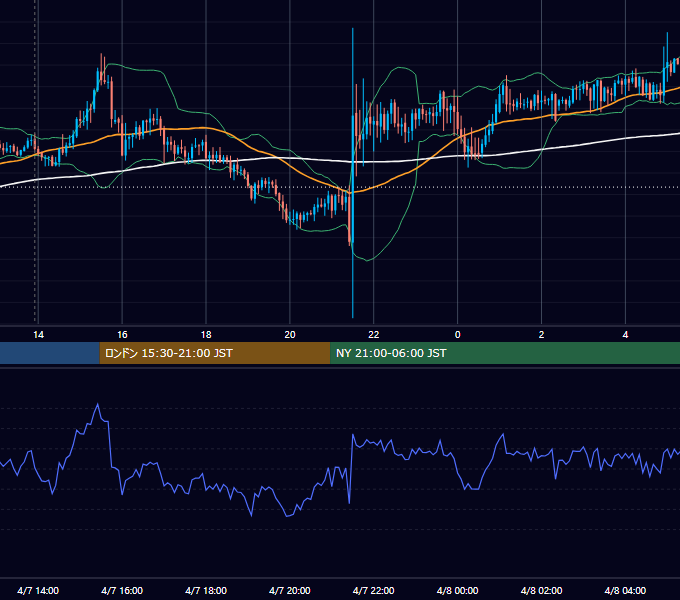
Task: Click the oscillator peak near 4/7 15:30
Action: point(98,404)
